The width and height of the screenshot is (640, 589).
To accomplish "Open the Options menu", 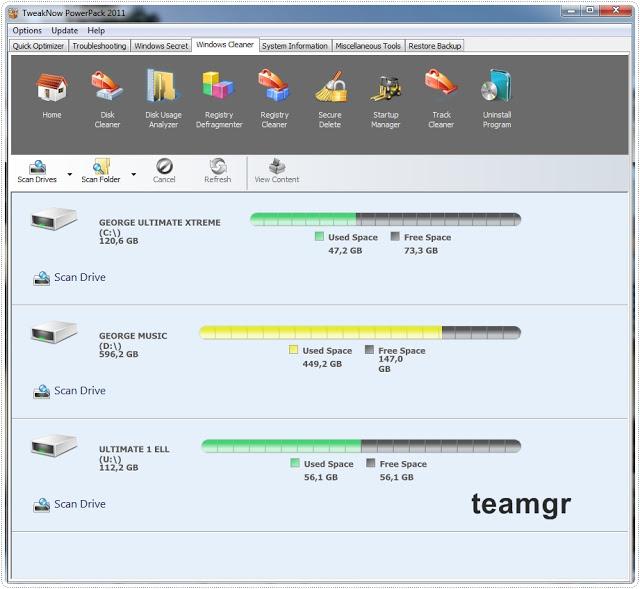I will click(x=27, y=31).
